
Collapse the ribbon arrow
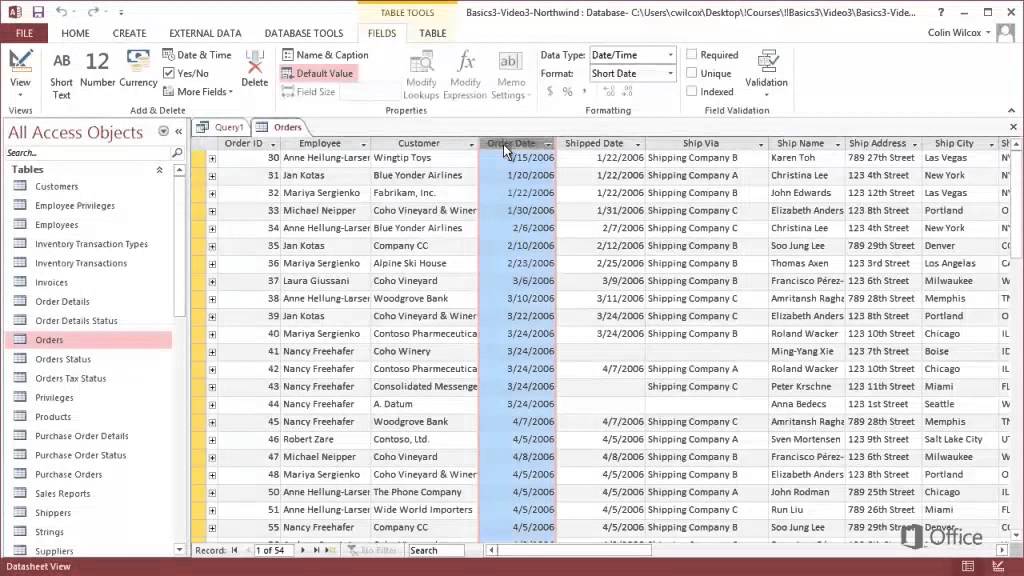pos(1011,110)
